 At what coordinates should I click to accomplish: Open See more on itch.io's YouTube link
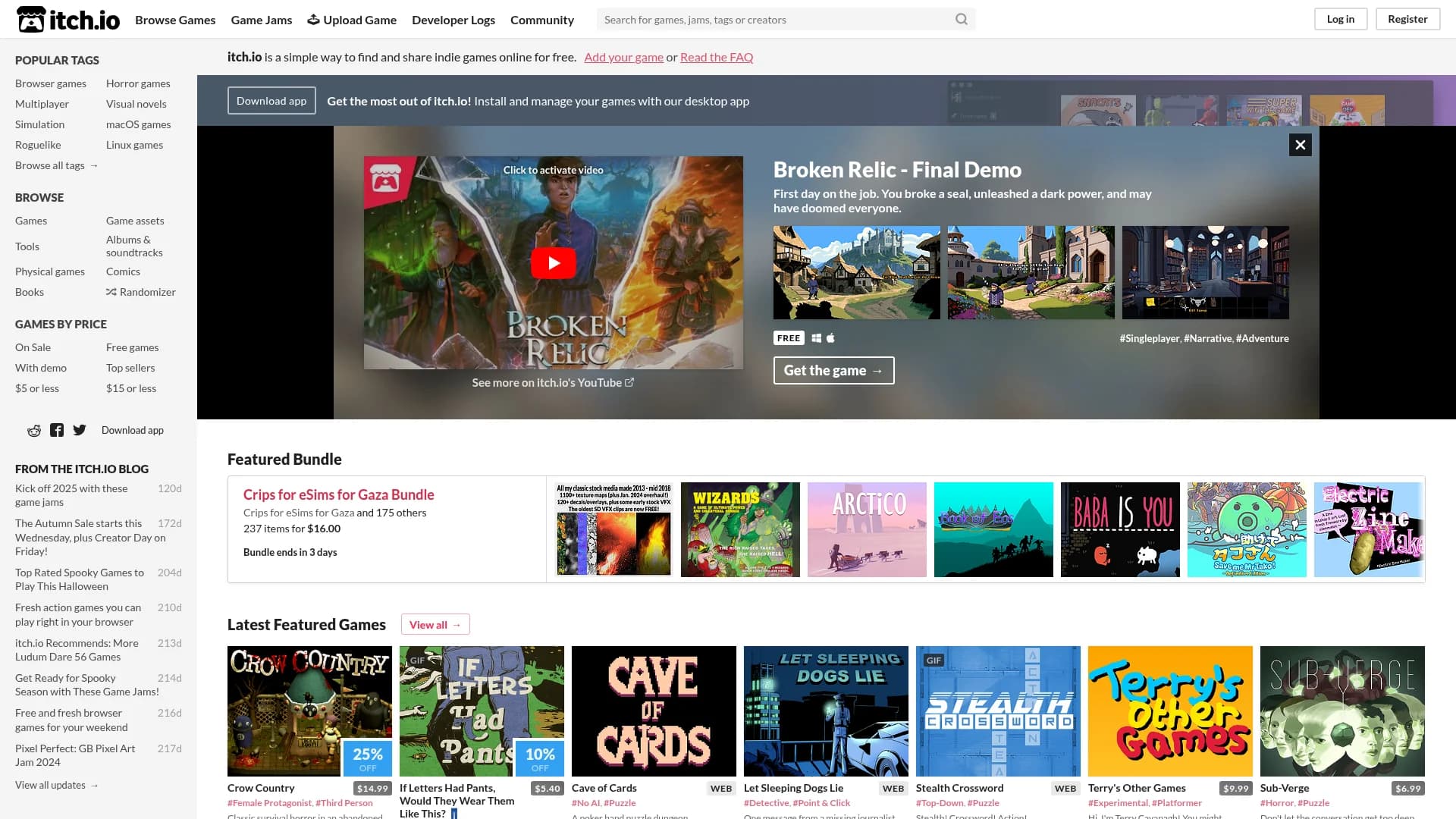553,383
